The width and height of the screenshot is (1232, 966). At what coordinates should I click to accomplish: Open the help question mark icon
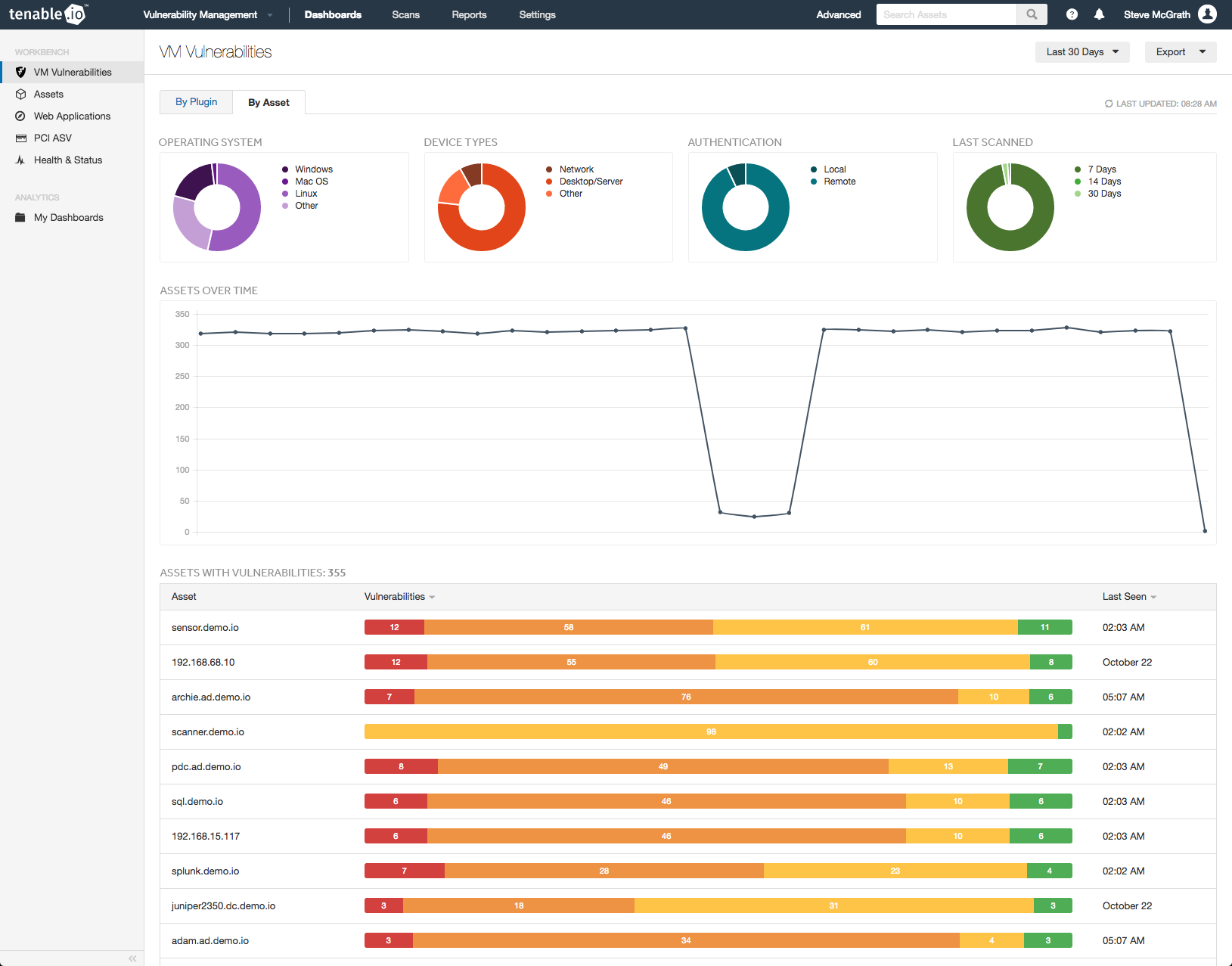tap(1072, 14)
